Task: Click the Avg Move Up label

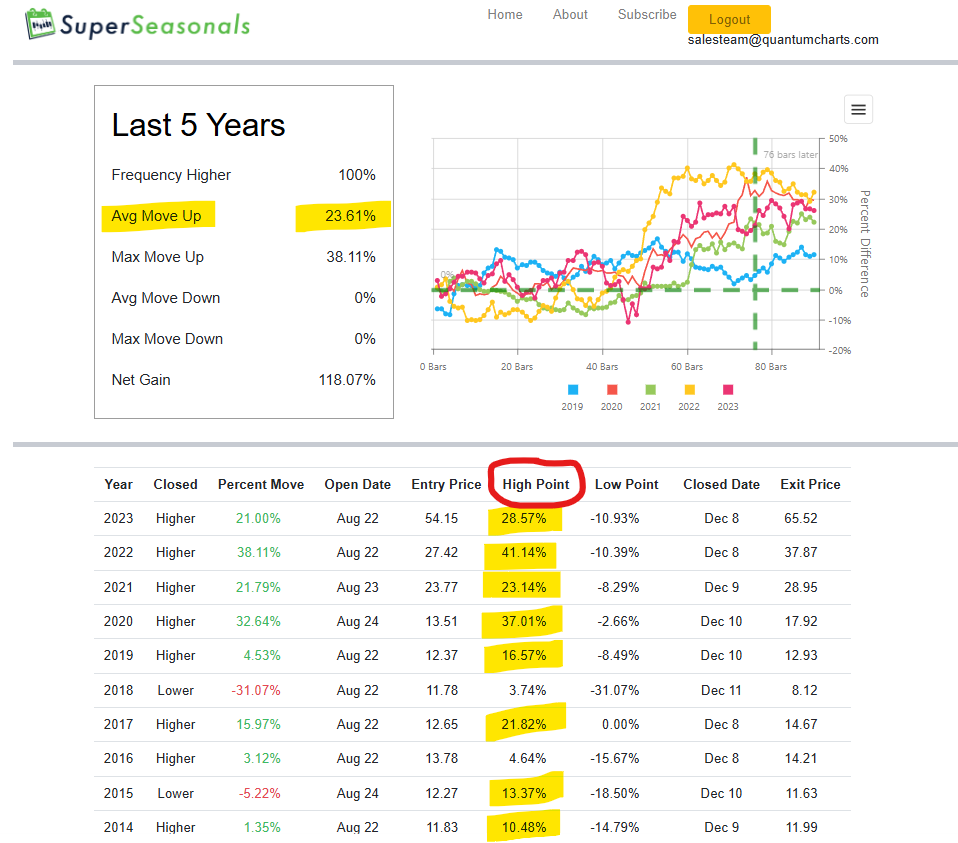Action: point(156,216)
